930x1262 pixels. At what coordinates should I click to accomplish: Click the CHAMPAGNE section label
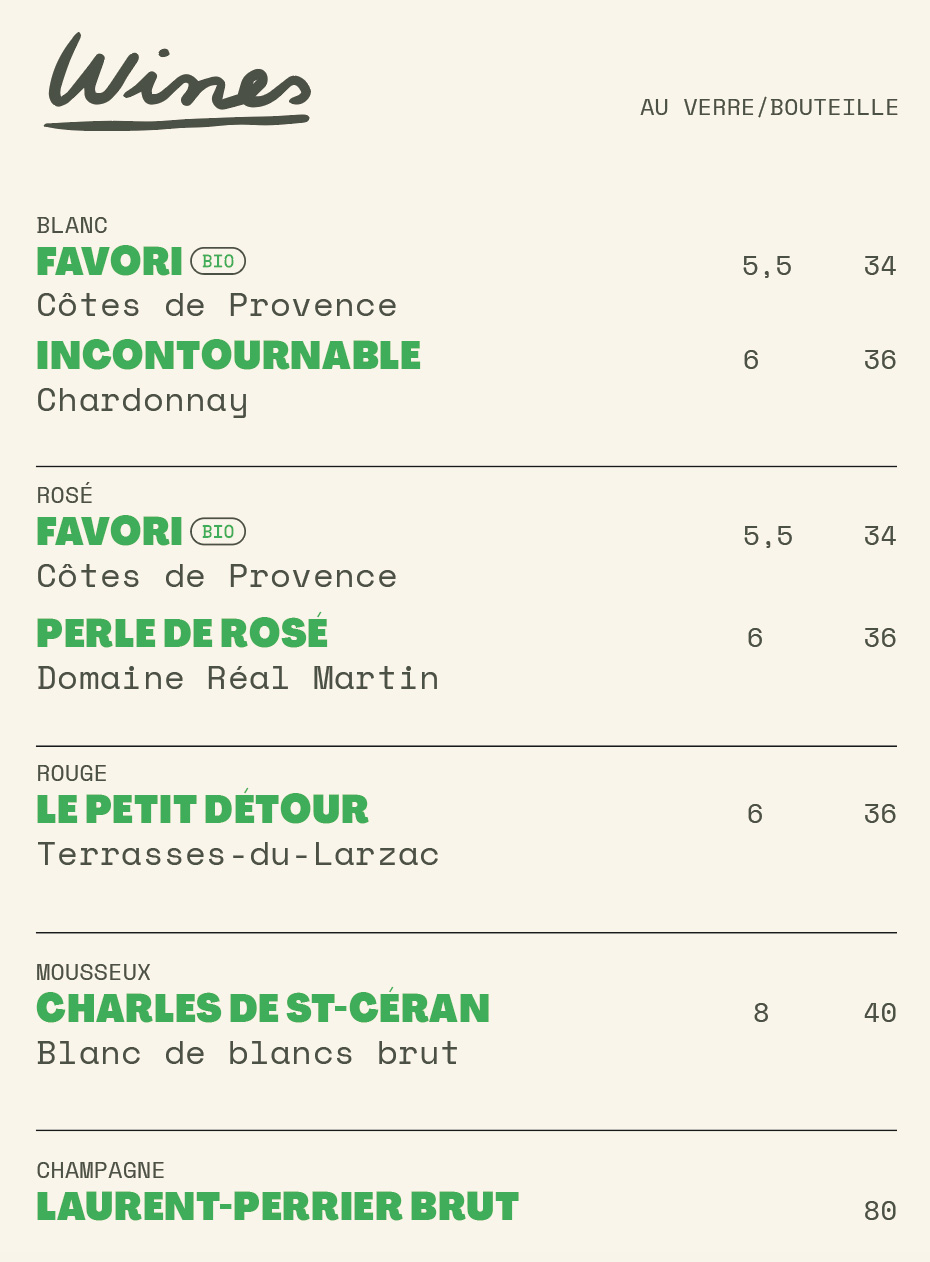[101, 1170]
